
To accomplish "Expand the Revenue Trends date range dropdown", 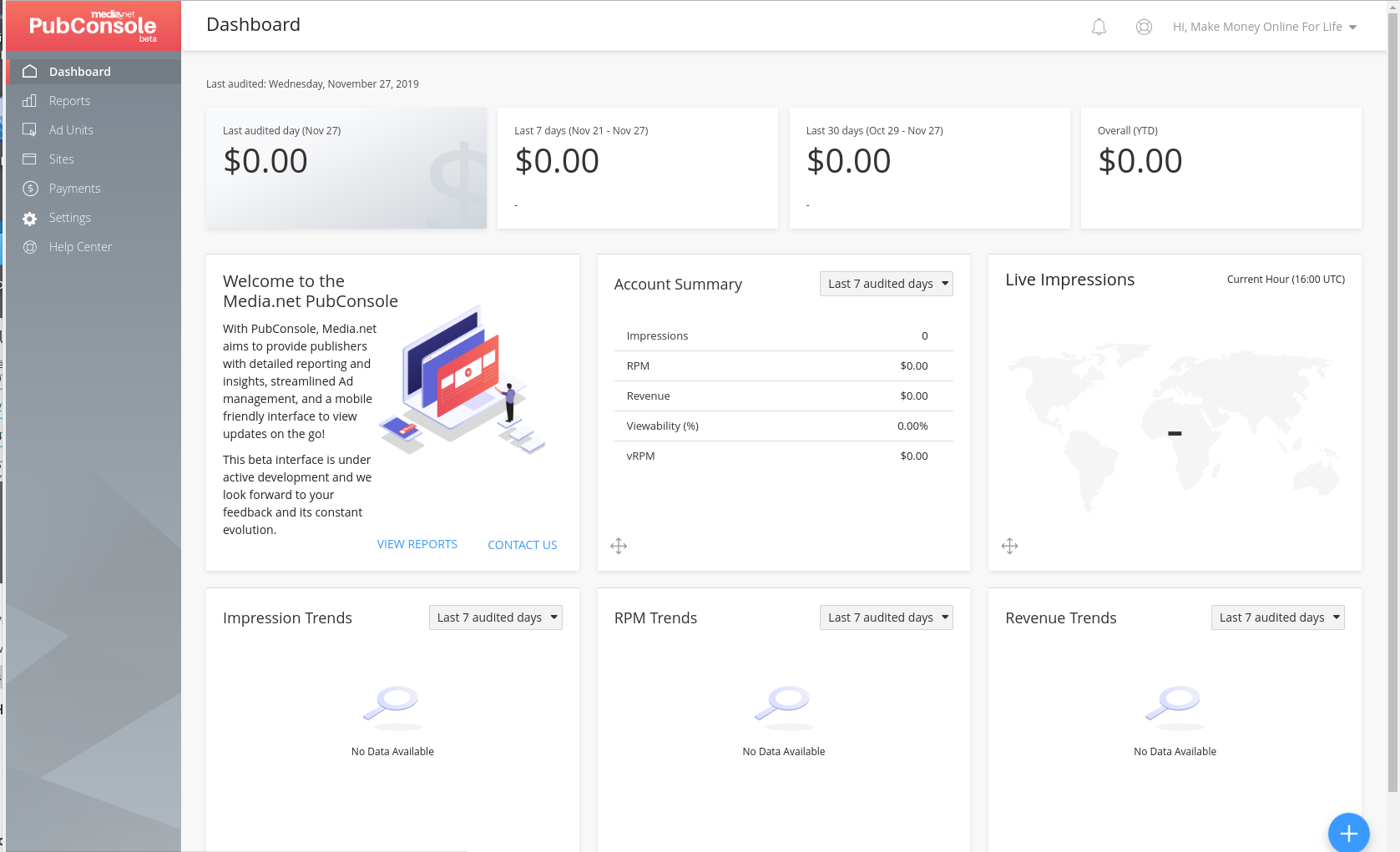I will tap(1277, 618).
